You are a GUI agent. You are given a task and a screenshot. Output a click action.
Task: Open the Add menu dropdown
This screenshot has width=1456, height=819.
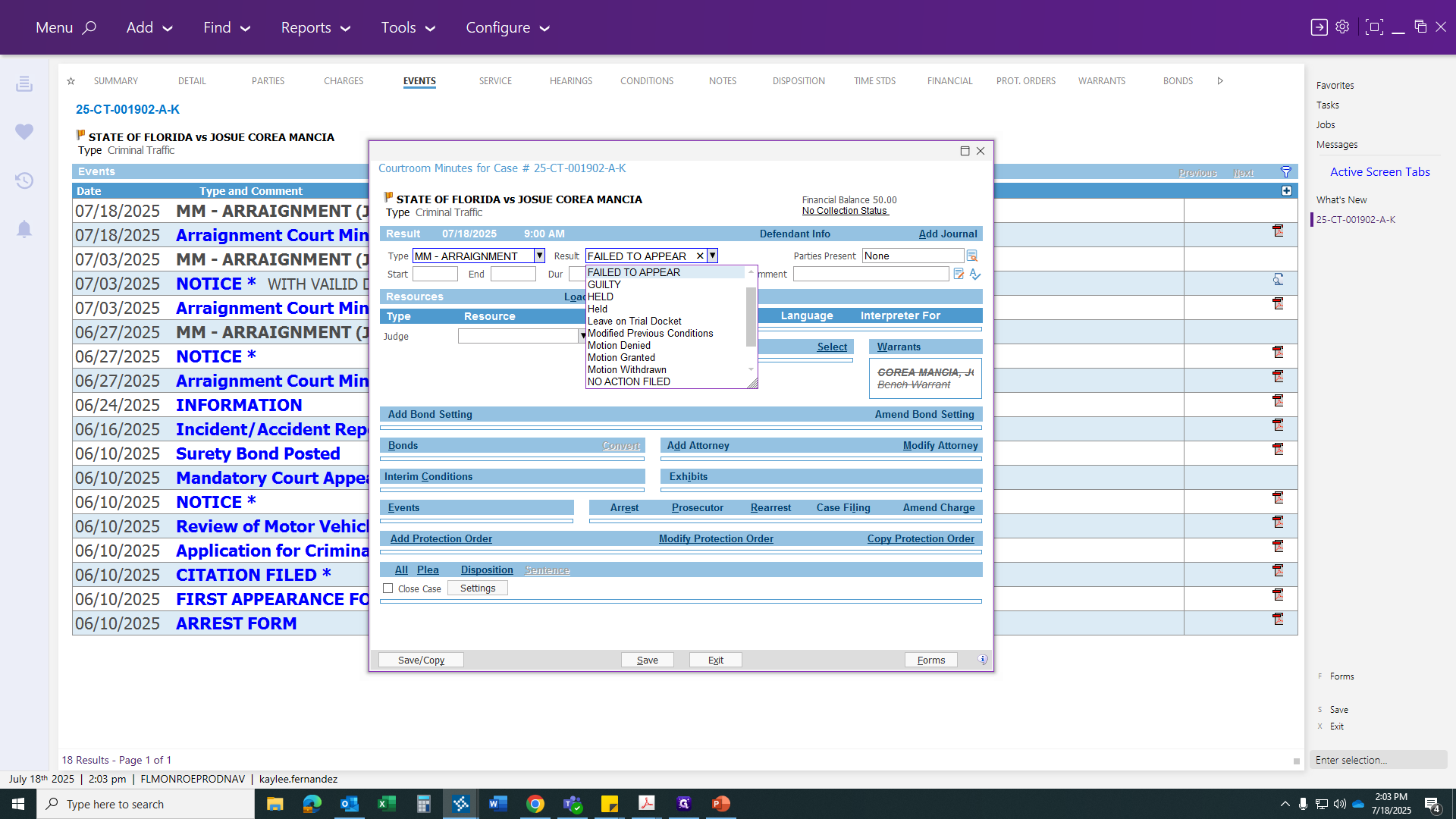pyautogui.click(x=149, y=27)
